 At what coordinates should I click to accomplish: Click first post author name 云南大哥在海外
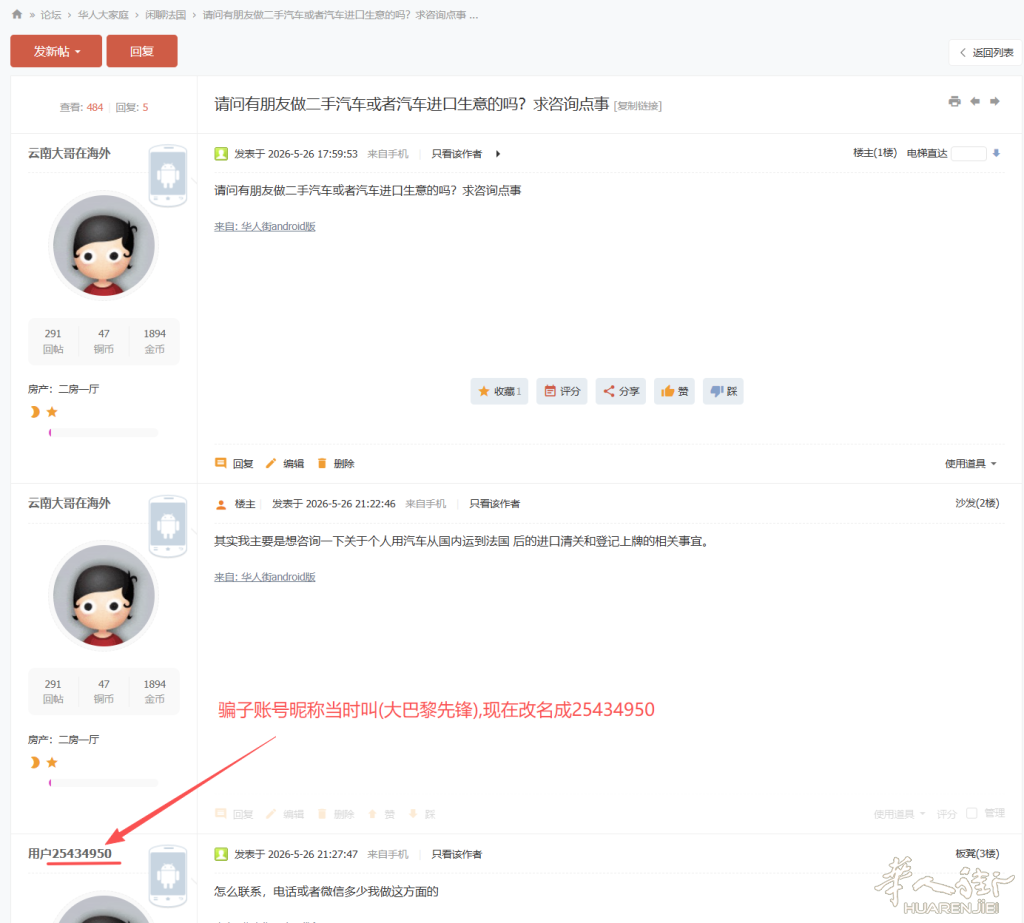click(x=69, y=153)
